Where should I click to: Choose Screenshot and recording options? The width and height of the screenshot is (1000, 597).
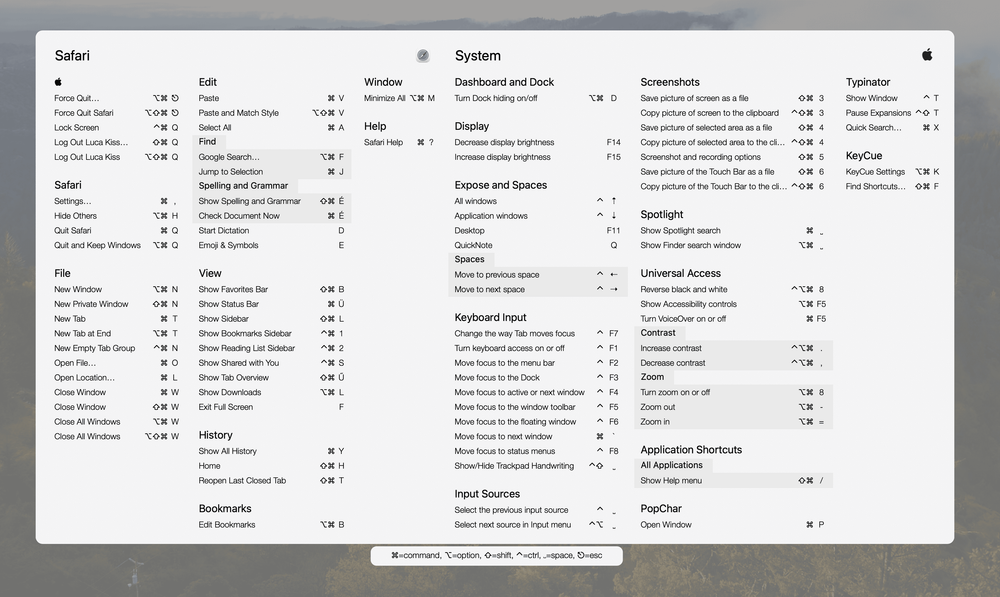(733, 157)
